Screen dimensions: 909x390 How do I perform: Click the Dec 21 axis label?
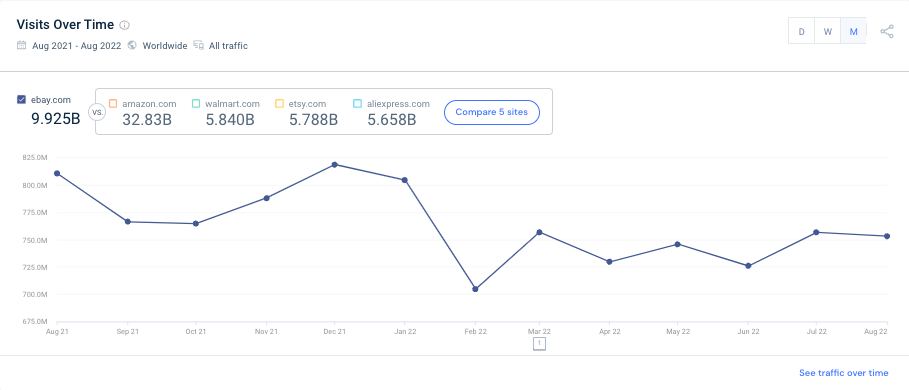pos(334,332)
